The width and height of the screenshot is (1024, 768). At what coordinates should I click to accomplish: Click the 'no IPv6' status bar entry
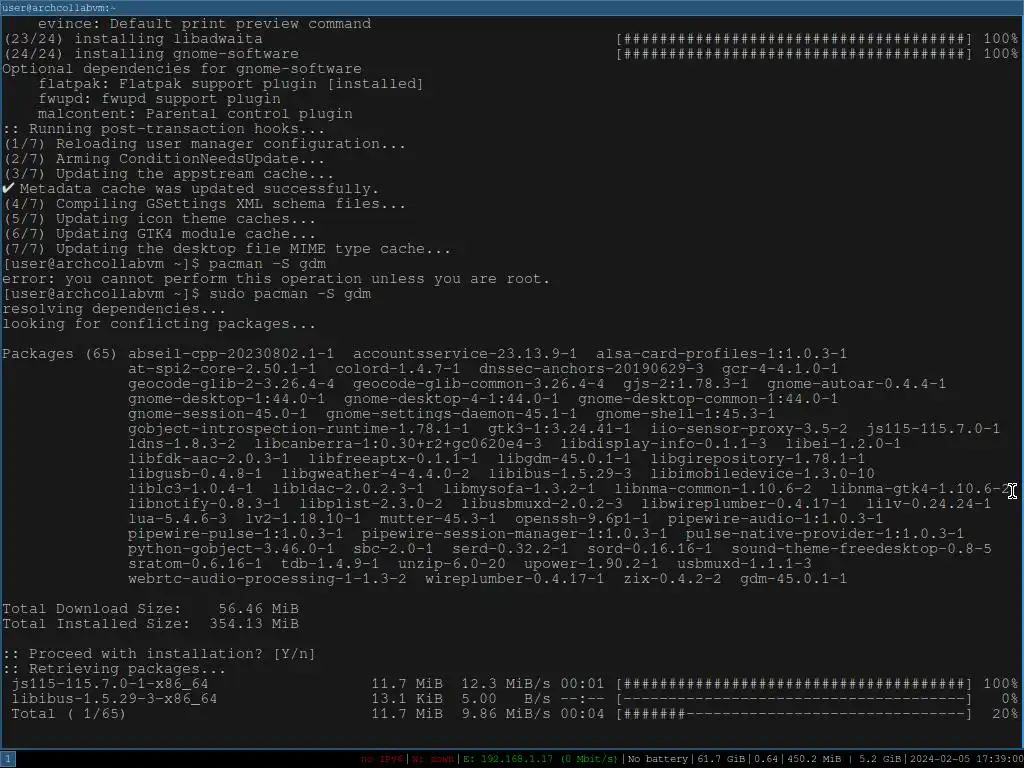(383, 759)
